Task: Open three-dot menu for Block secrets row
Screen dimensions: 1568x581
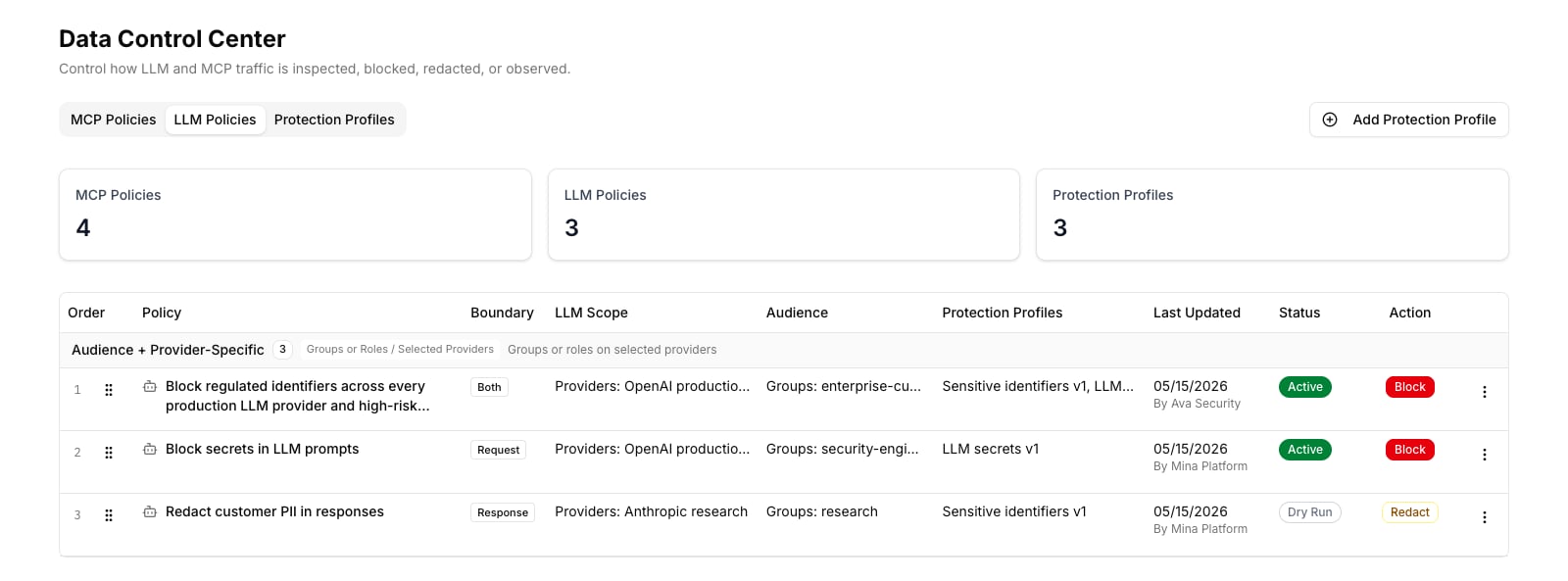Action: 1485,455
